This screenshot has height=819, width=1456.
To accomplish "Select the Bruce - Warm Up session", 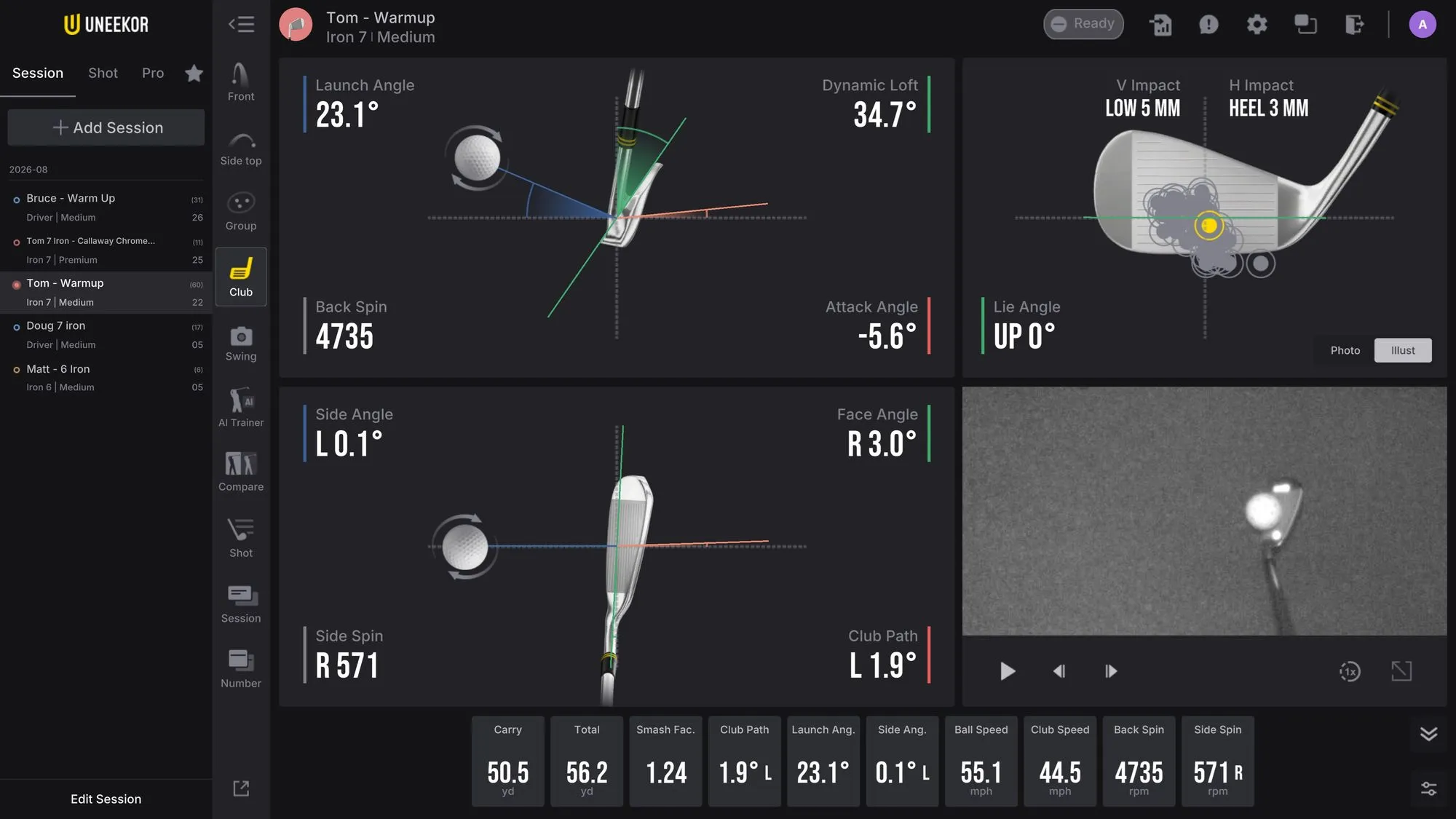I will 106,207.
